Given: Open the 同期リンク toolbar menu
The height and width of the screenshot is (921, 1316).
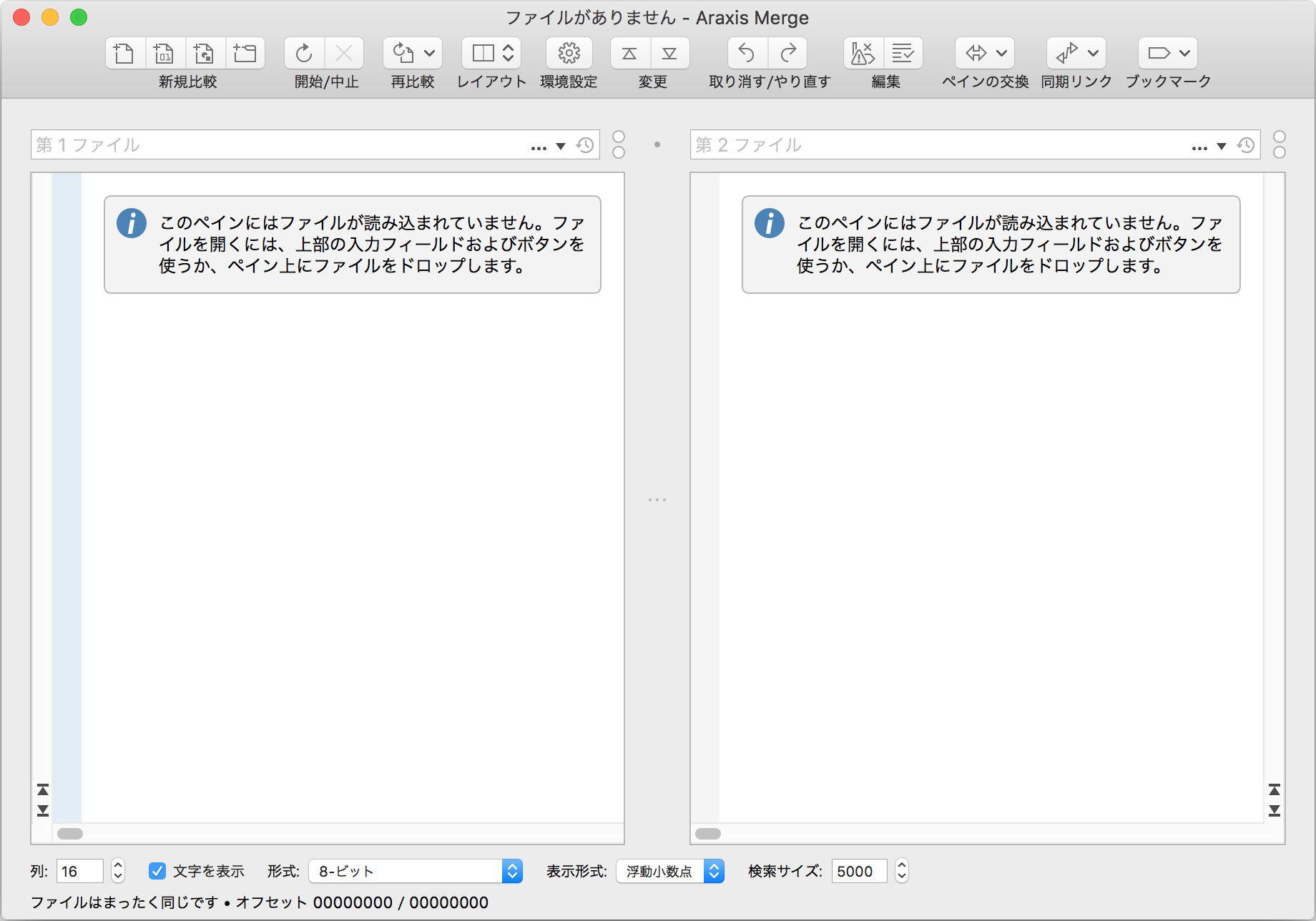Looking at the screenshot, I should 1076,54.
